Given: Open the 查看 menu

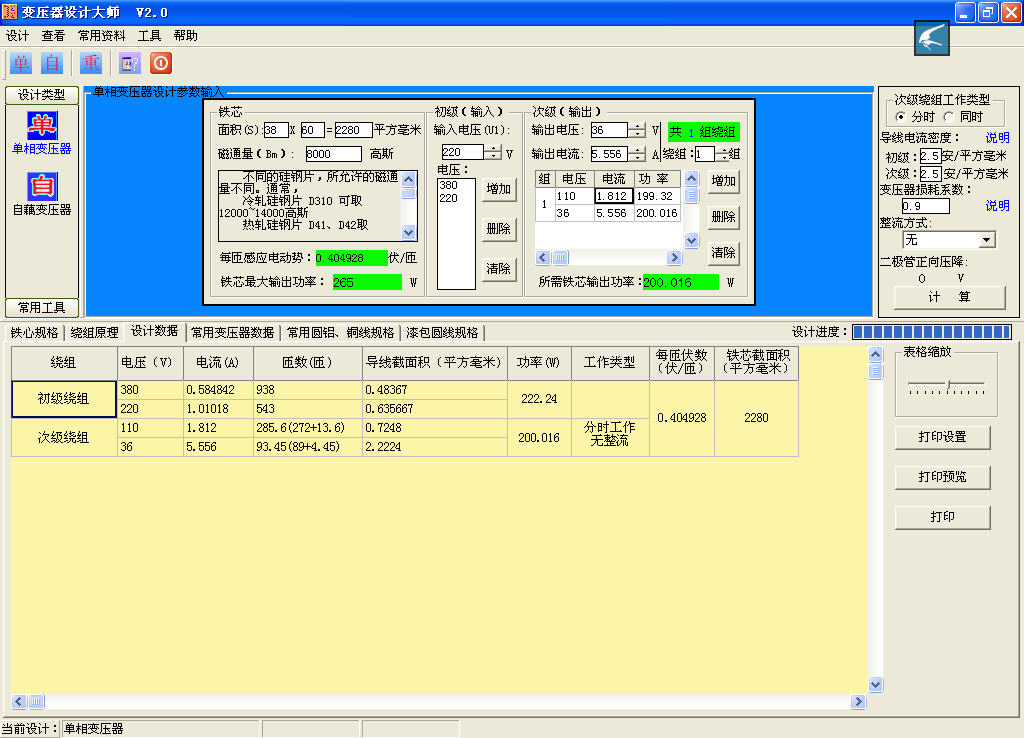Looking at the screenshot, I should click(53, 35).
